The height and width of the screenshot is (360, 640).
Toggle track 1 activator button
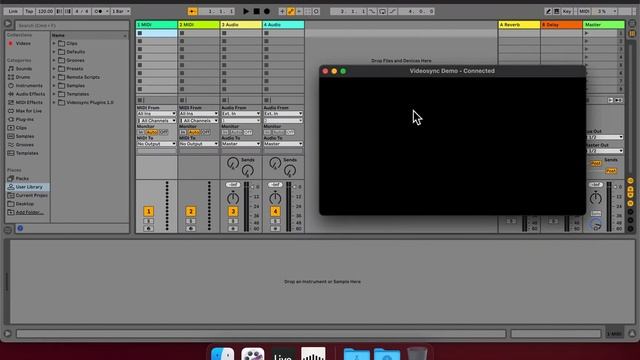pos(149,211)
